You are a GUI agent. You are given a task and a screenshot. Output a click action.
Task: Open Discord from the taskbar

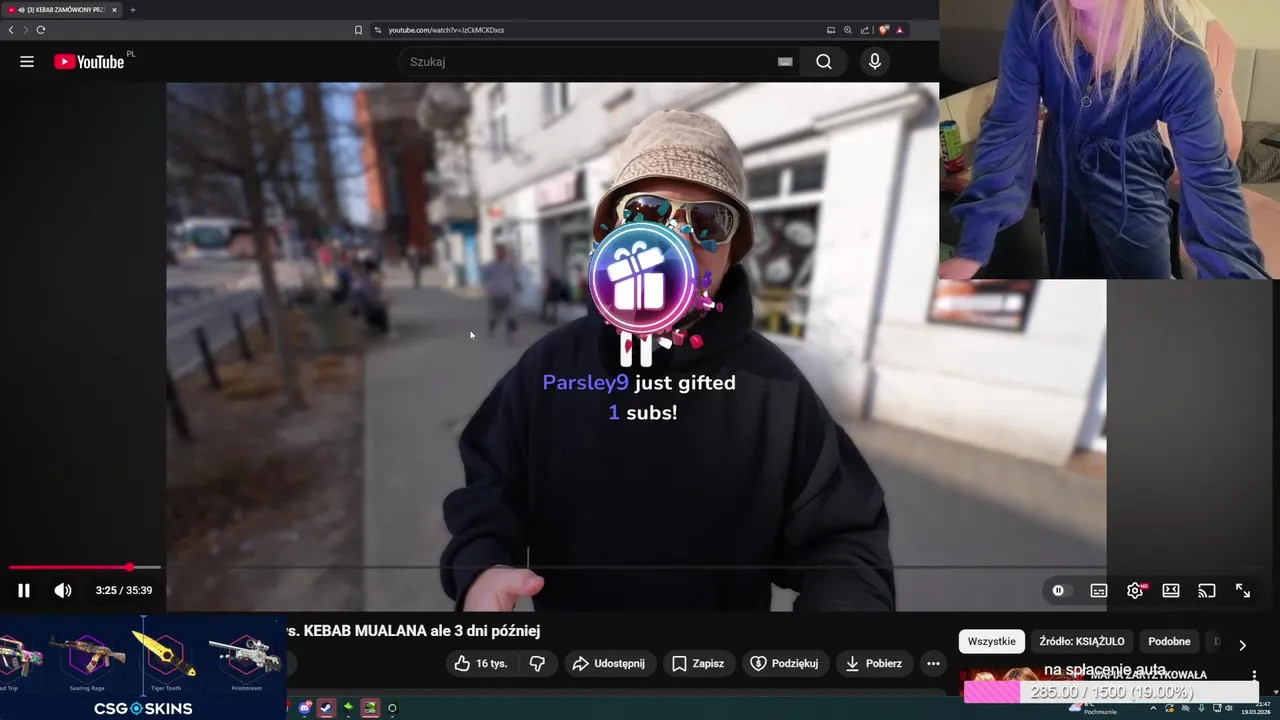point(305,708)
